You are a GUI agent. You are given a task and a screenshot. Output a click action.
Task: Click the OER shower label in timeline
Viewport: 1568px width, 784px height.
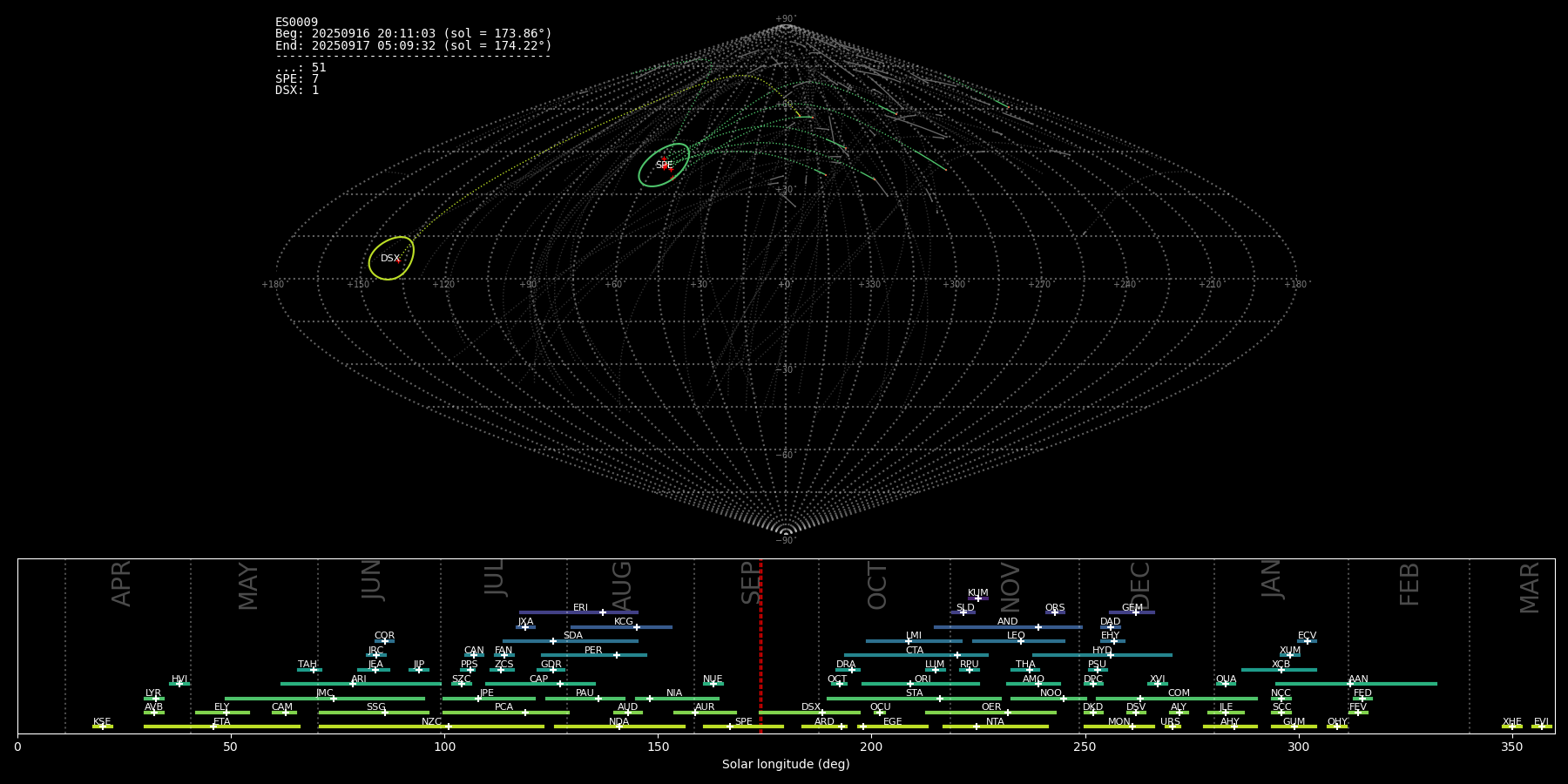(x=991, y=707)
